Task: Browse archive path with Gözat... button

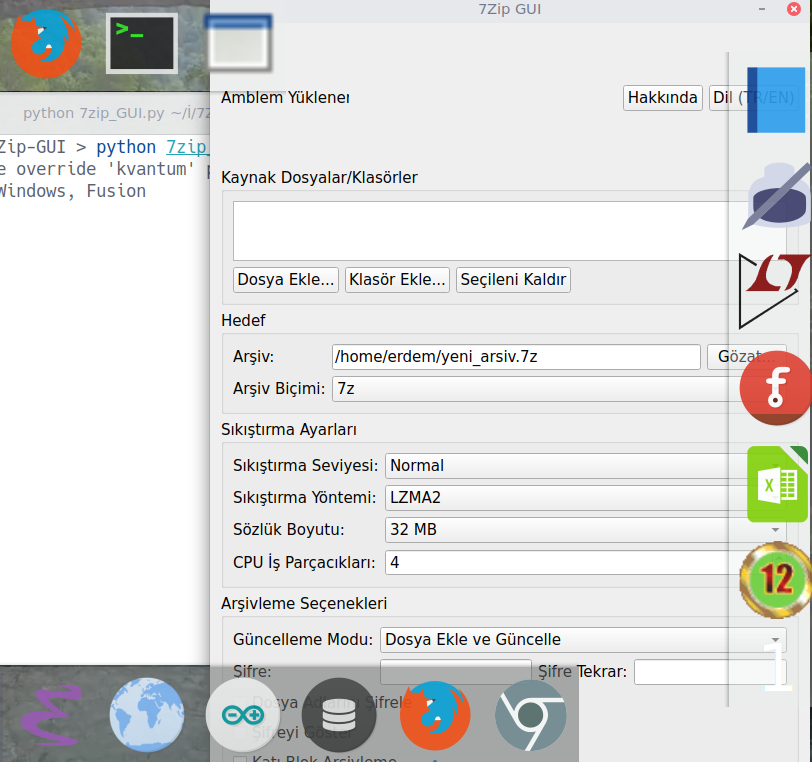Action: [x=747, y=356]
